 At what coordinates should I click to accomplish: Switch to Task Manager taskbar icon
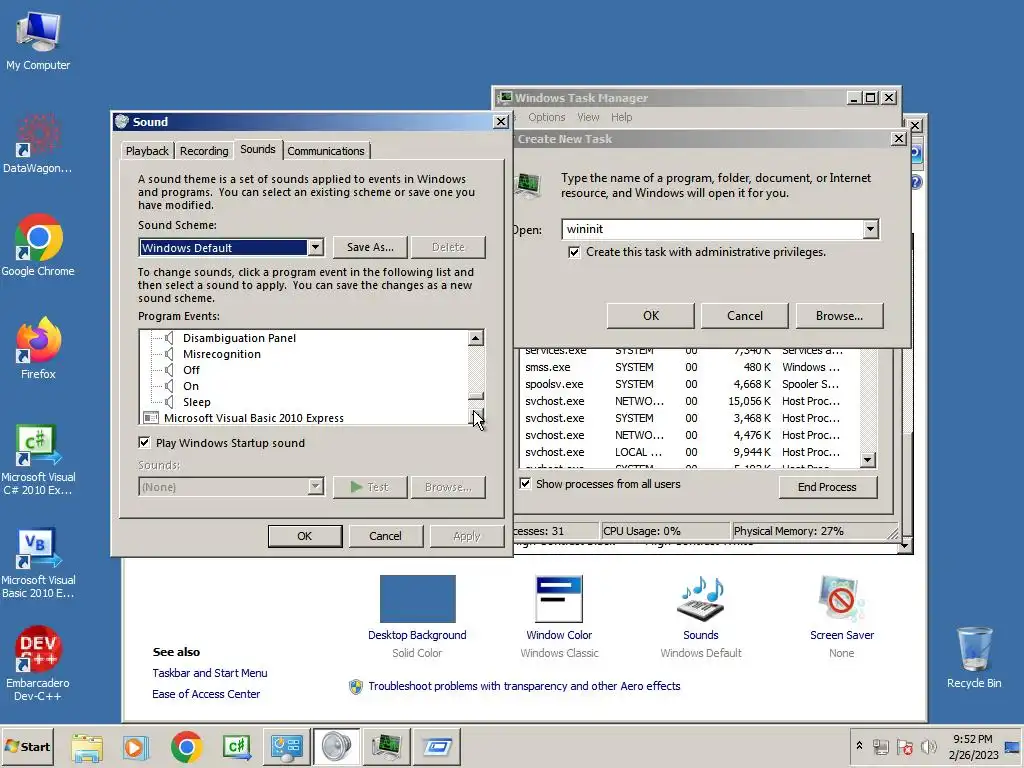(x=387, y=746)
